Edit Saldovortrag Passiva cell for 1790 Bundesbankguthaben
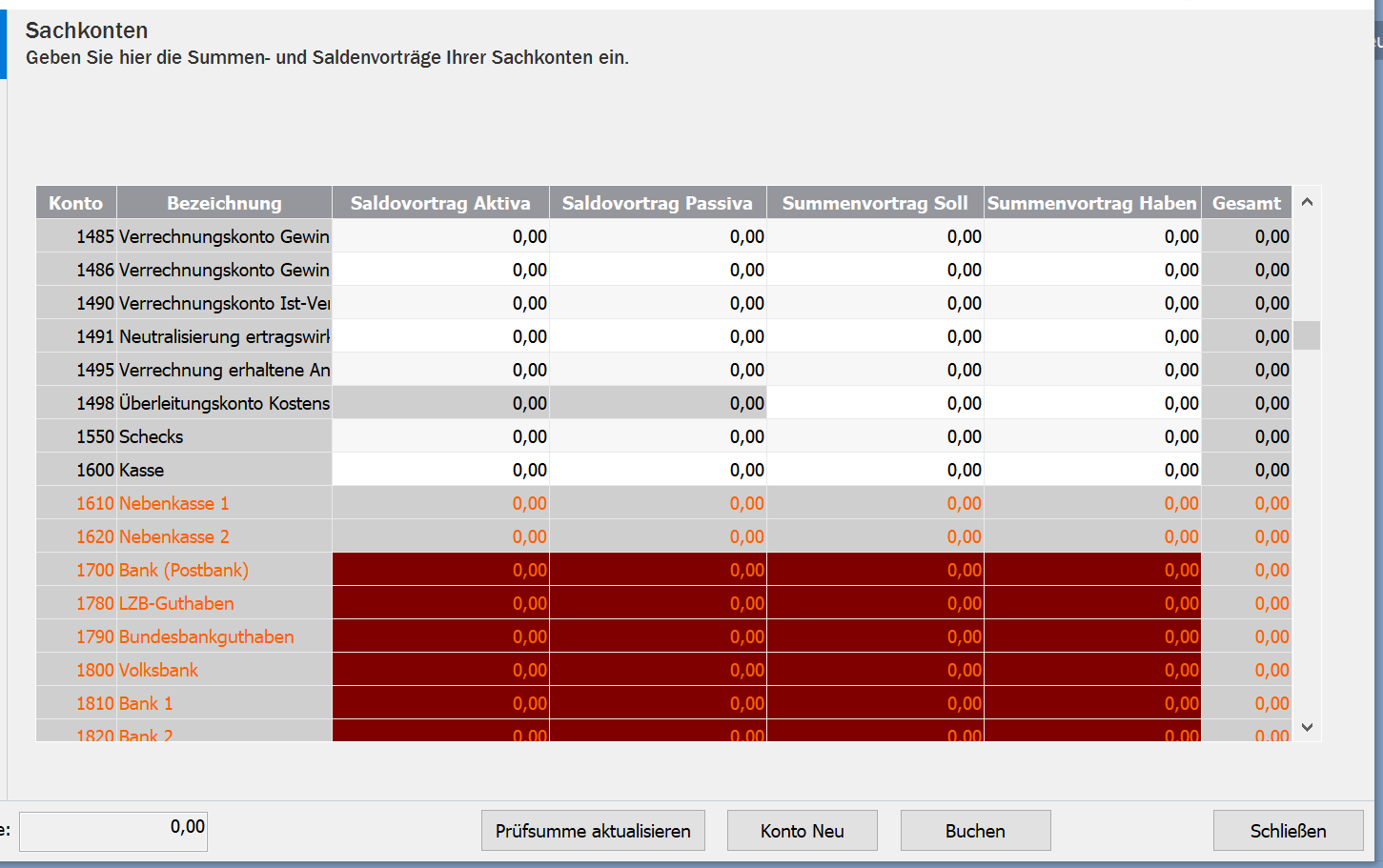The height and width of the screenshot is (868, 1383). pyautogui.click(x=658, y=636)
